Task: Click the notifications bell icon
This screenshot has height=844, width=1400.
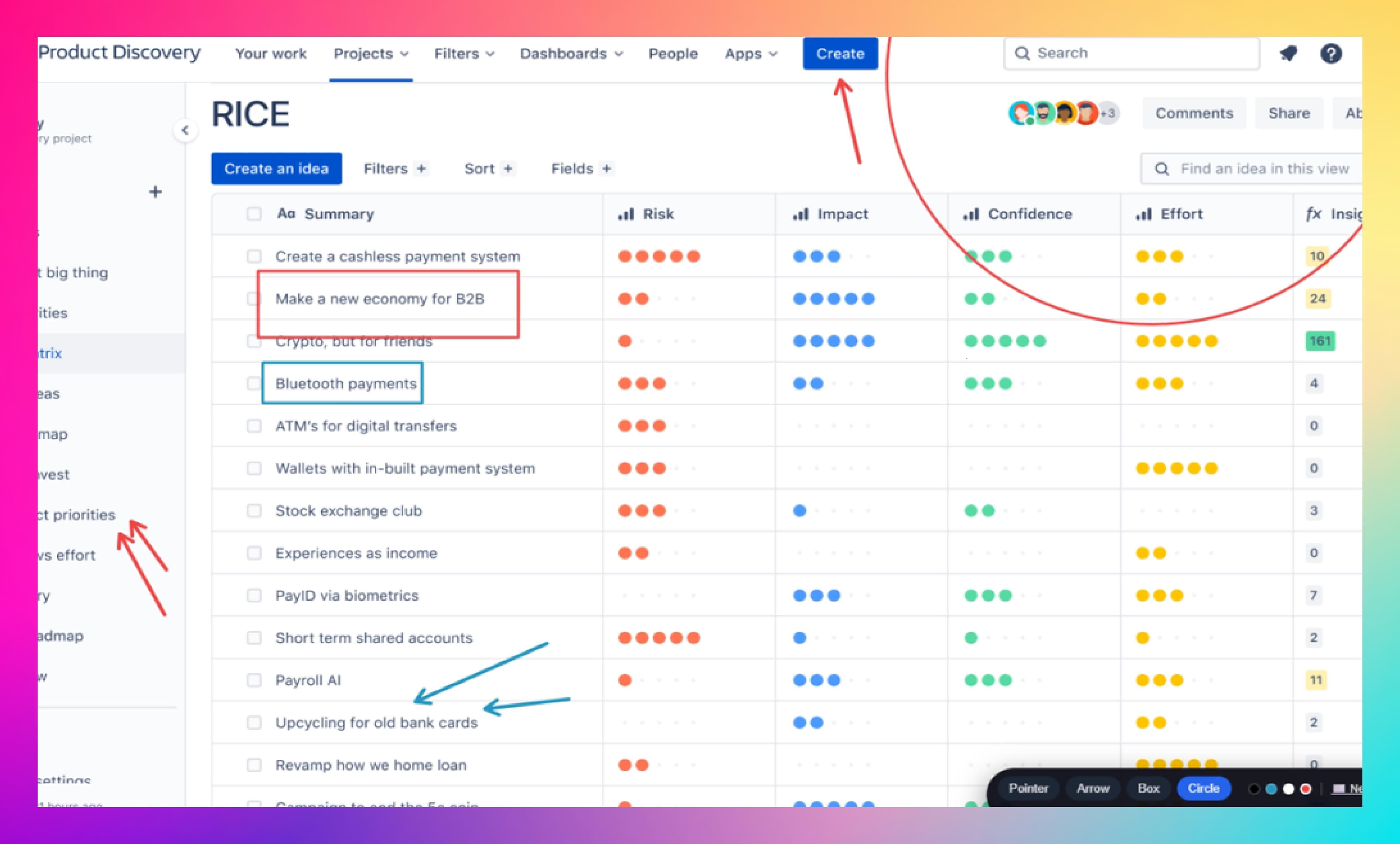Action: [x=1289, y=53]
